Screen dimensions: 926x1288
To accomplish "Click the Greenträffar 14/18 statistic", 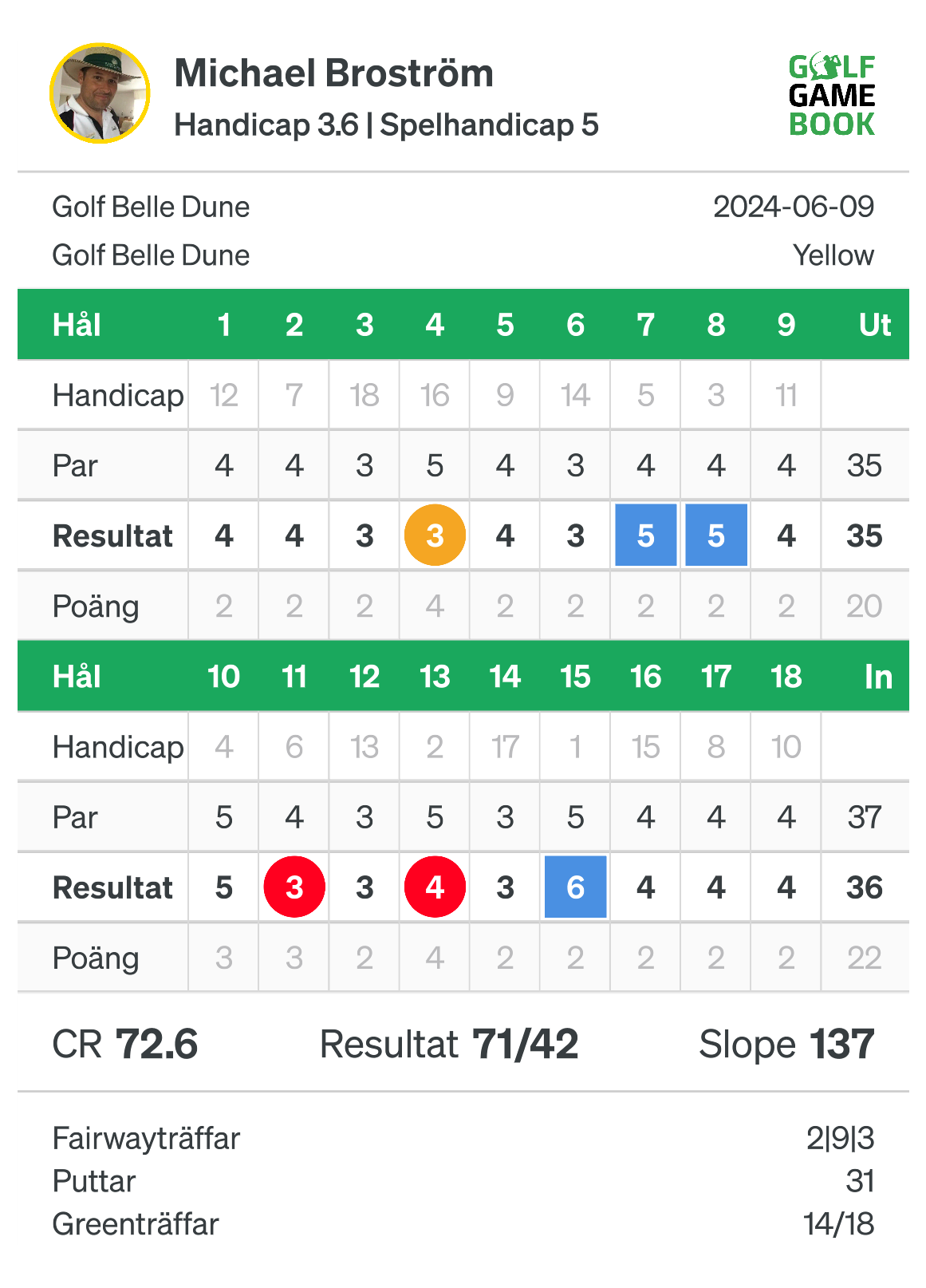I will 463,1224.
